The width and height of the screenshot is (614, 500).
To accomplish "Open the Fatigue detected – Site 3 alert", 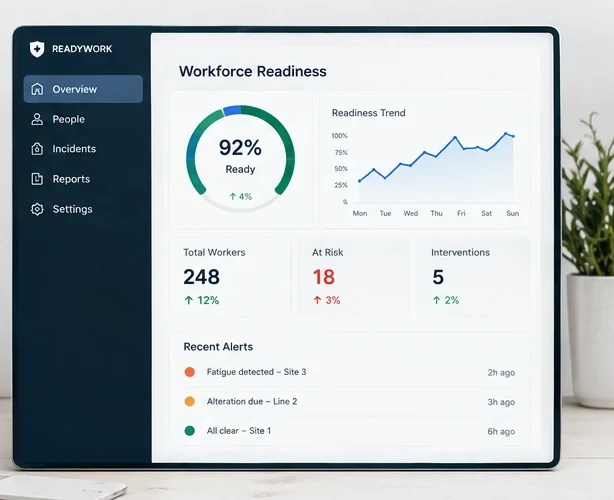I will point(350,372).
